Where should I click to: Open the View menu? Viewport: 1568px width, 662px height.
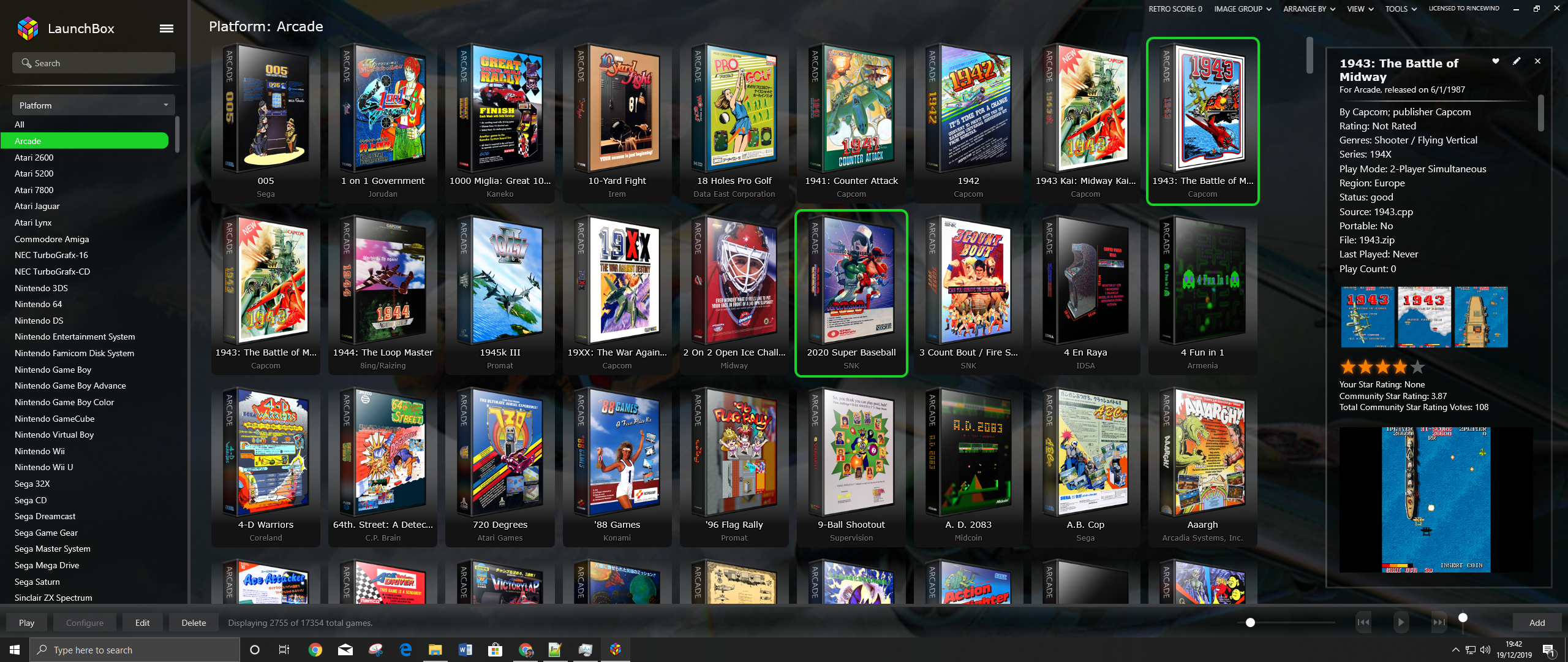(1360, 9)
